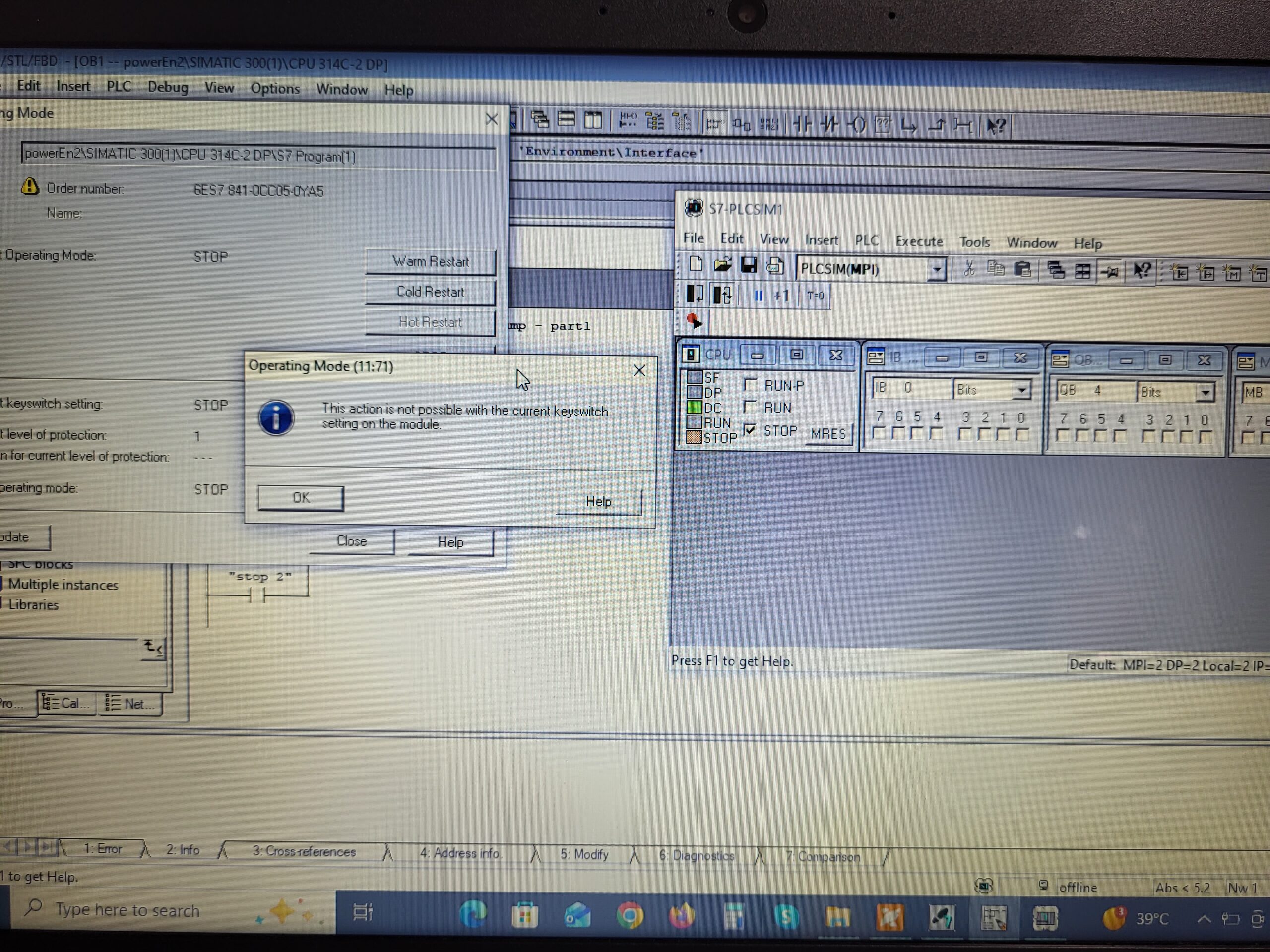The height and width of the screenshot is (952, 1270).
Task: Insert a timer (T) variable window
Action: [1258, 274]
